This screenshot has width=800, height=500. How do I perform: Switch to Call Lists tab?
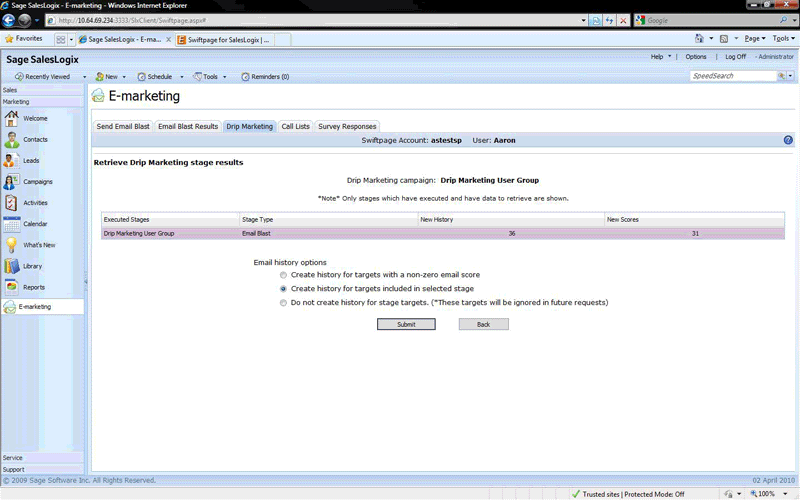(x=295, y=127)
